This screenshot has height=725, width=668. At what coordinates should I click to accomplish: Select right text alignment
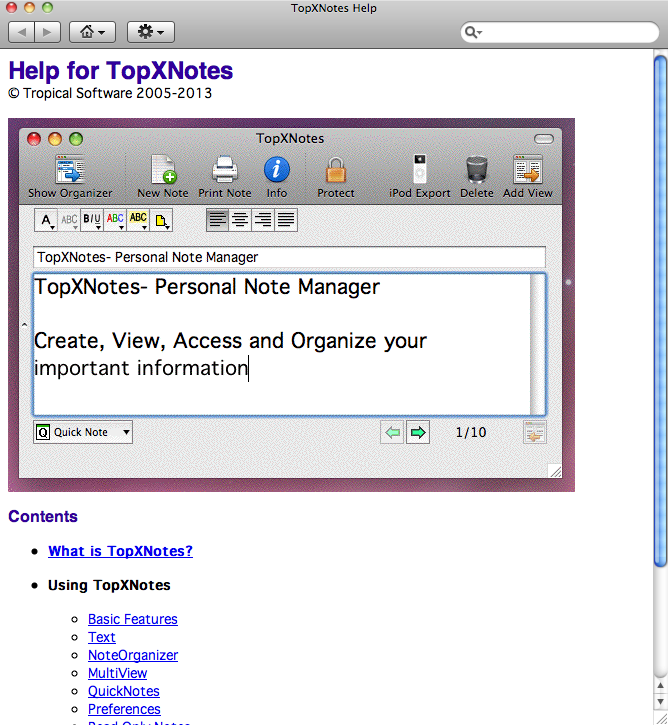click(x=263, y=220)
